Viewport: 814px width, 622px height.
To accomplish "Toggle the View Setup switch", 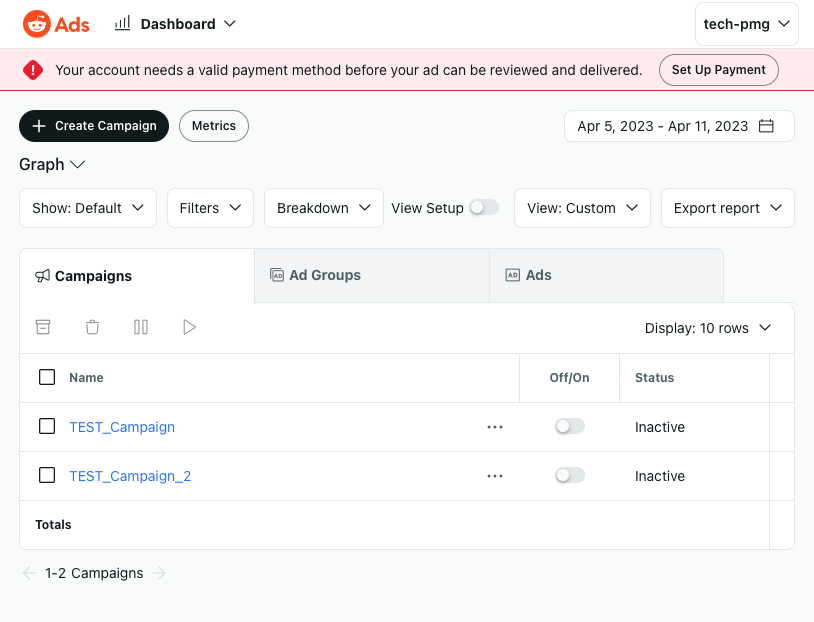I will pos(484,207).
